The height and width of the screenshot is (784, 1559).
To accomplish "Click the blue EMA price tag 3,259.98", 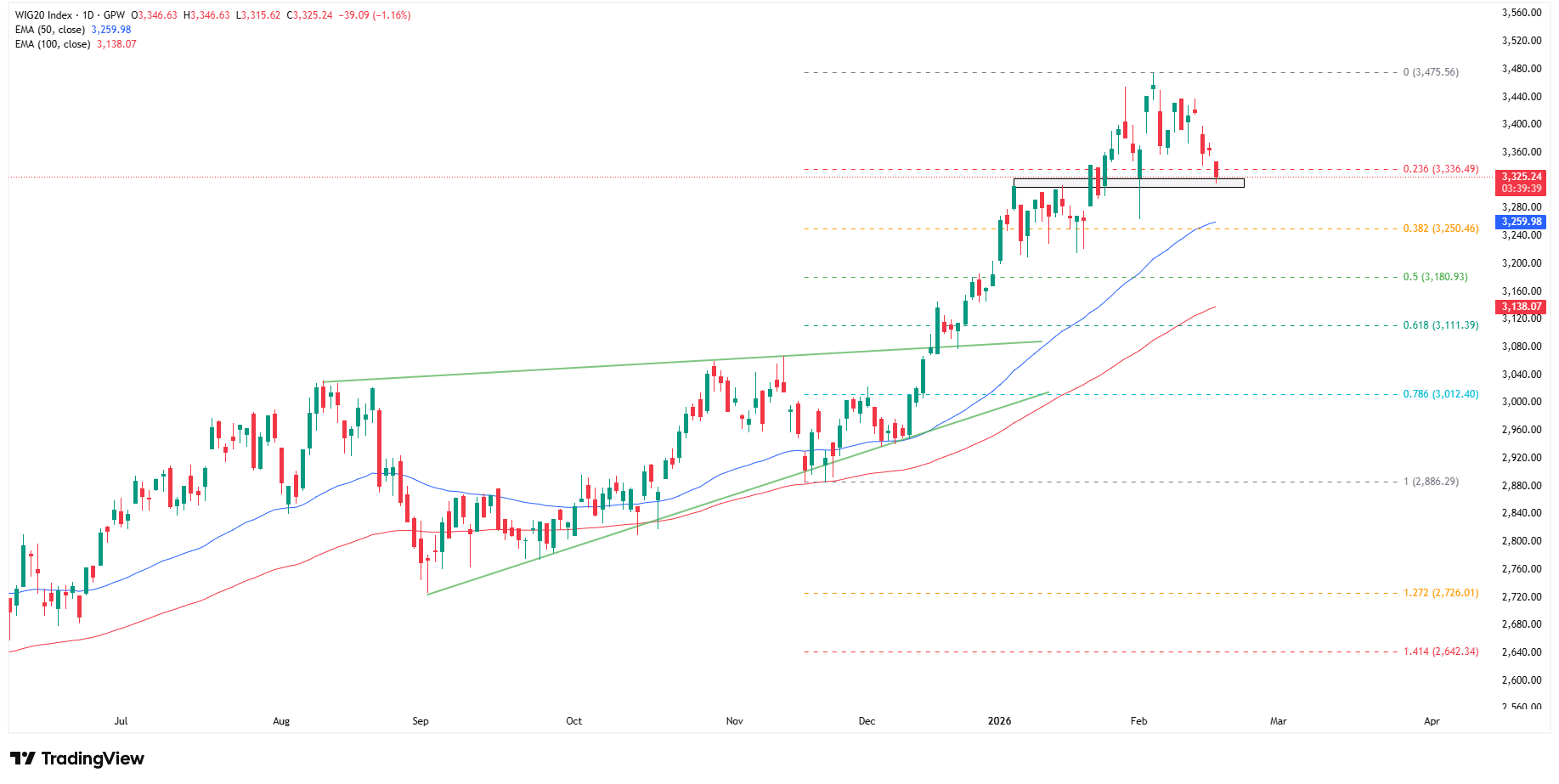I will 1521,222.
